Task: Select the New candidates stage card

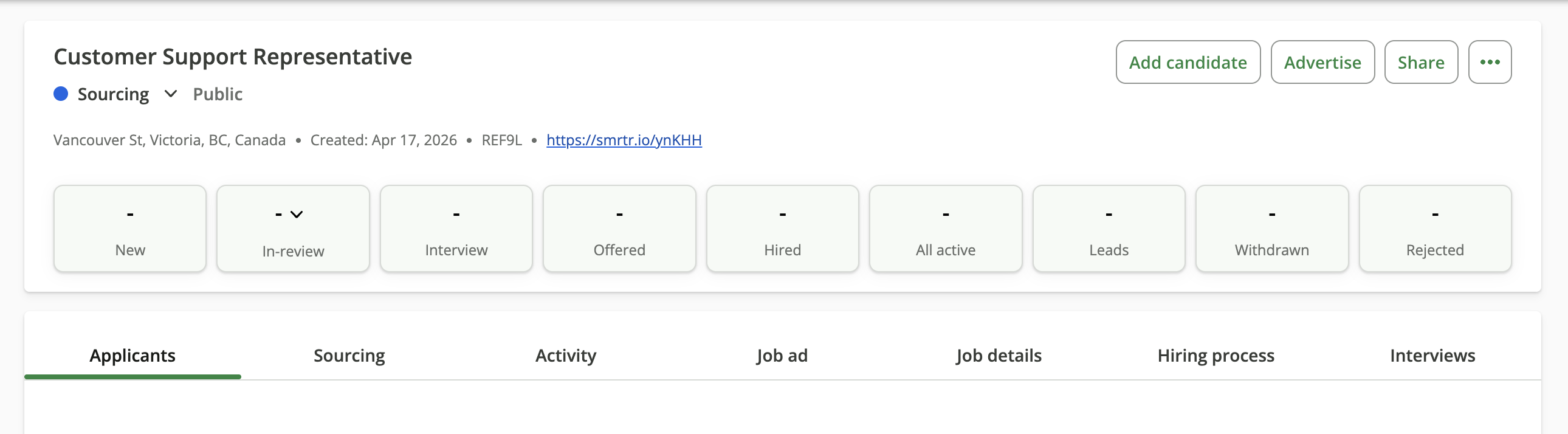Action: point(130,229)
